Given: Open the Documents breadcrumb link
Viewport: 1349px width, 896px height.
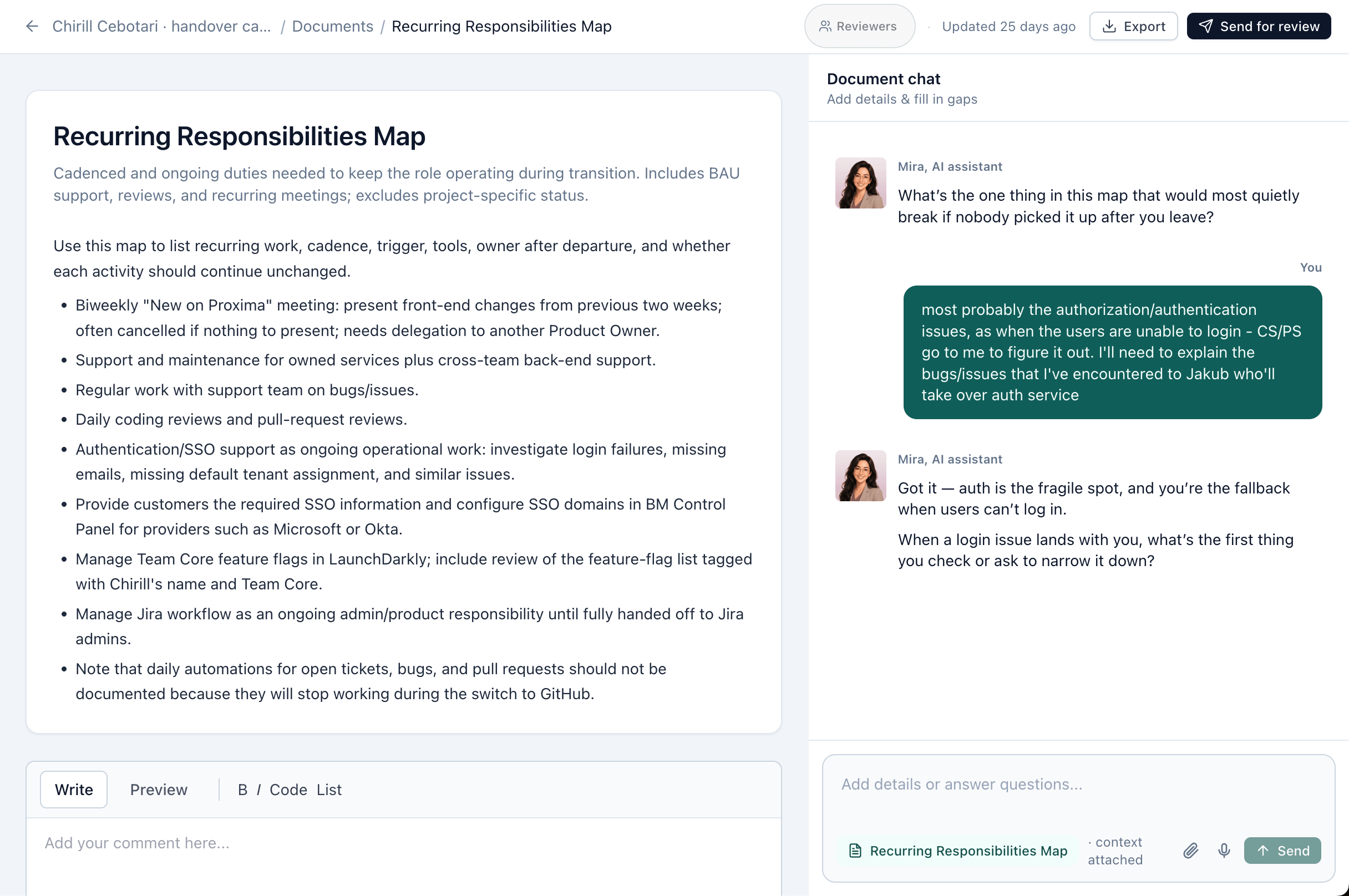Looking at the screenshot, I should click(332, 26).
